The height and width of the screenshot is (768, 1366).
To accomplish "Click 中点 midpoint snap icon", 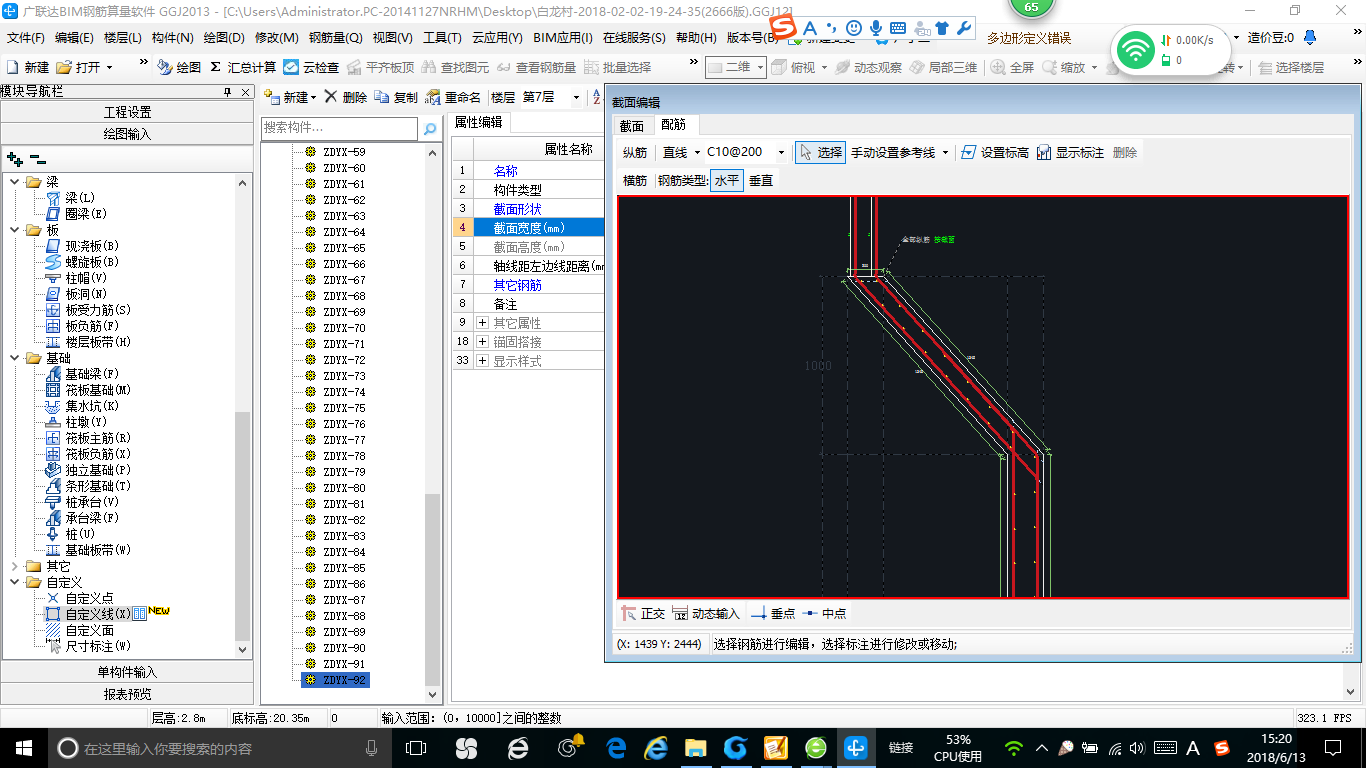I will (x=810, y=613).
